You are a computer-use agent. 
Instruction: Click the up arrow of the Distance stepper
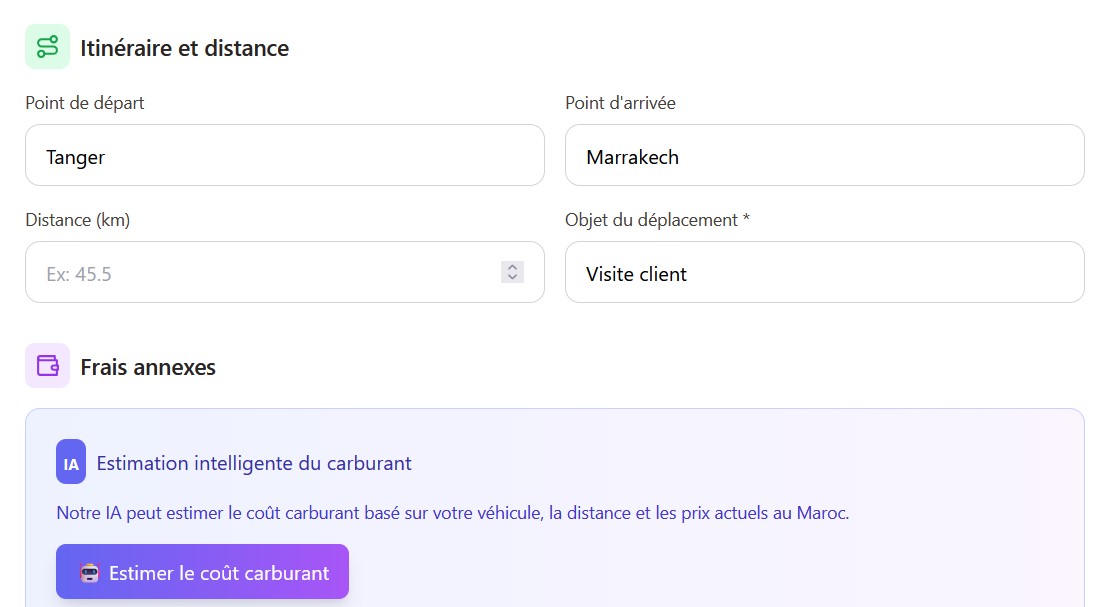click(512, 266)
